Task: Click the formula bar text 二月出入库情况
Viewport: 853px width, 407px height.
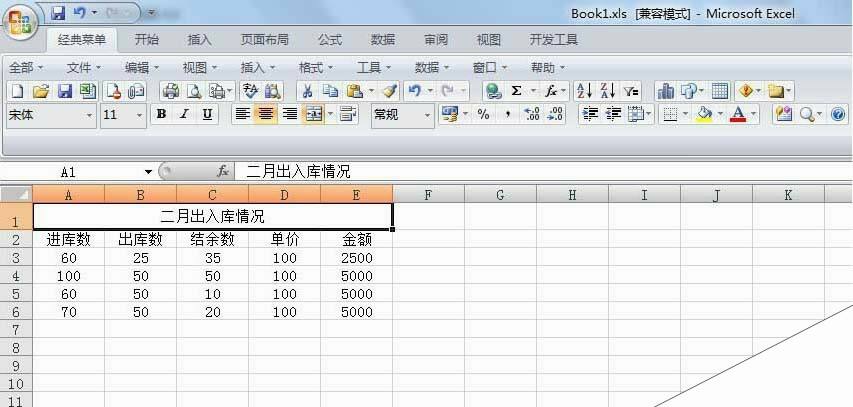Action: tap(298, 172)
